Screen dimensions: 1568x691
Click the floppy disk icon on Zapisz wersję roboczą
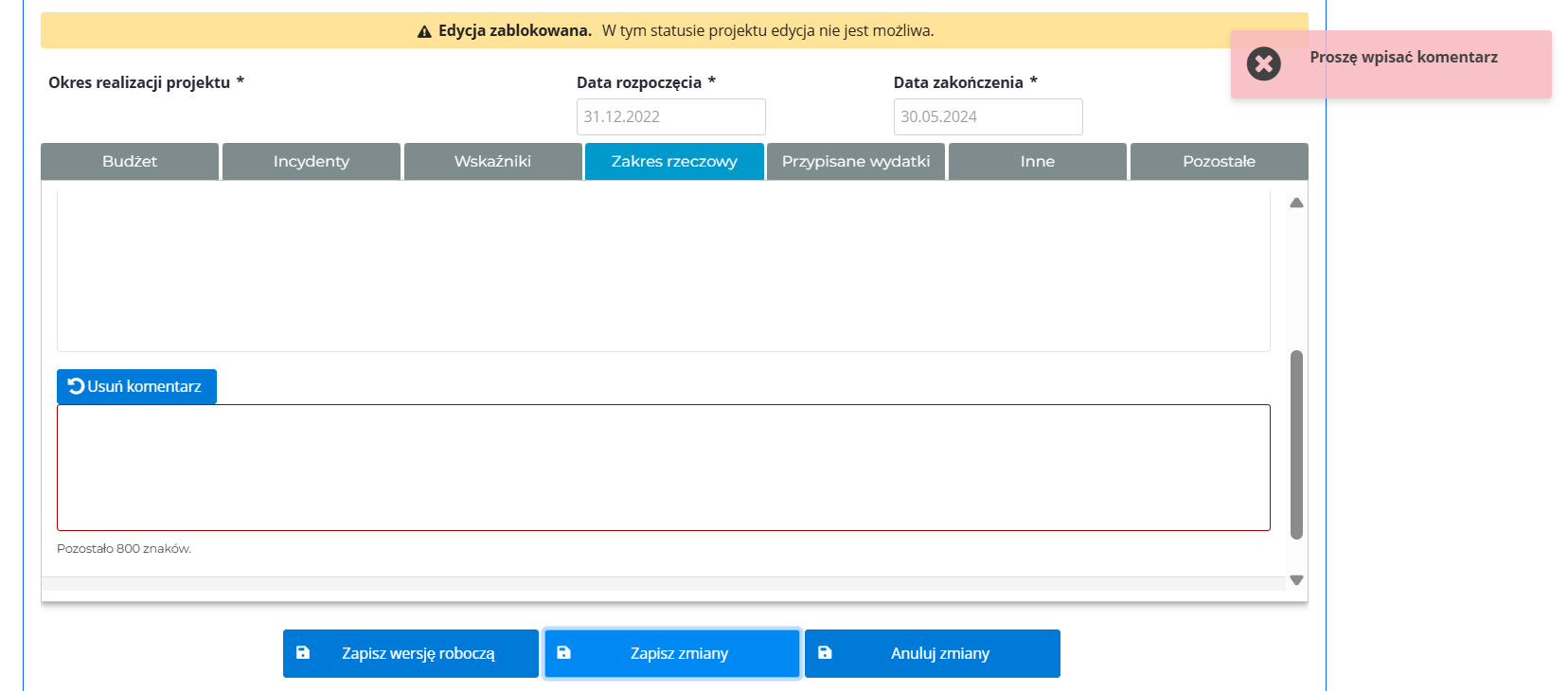pos(303,653)
